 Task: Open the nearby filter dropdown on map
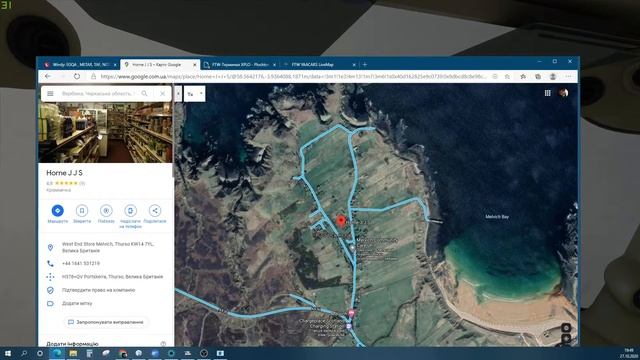[194, 93]
